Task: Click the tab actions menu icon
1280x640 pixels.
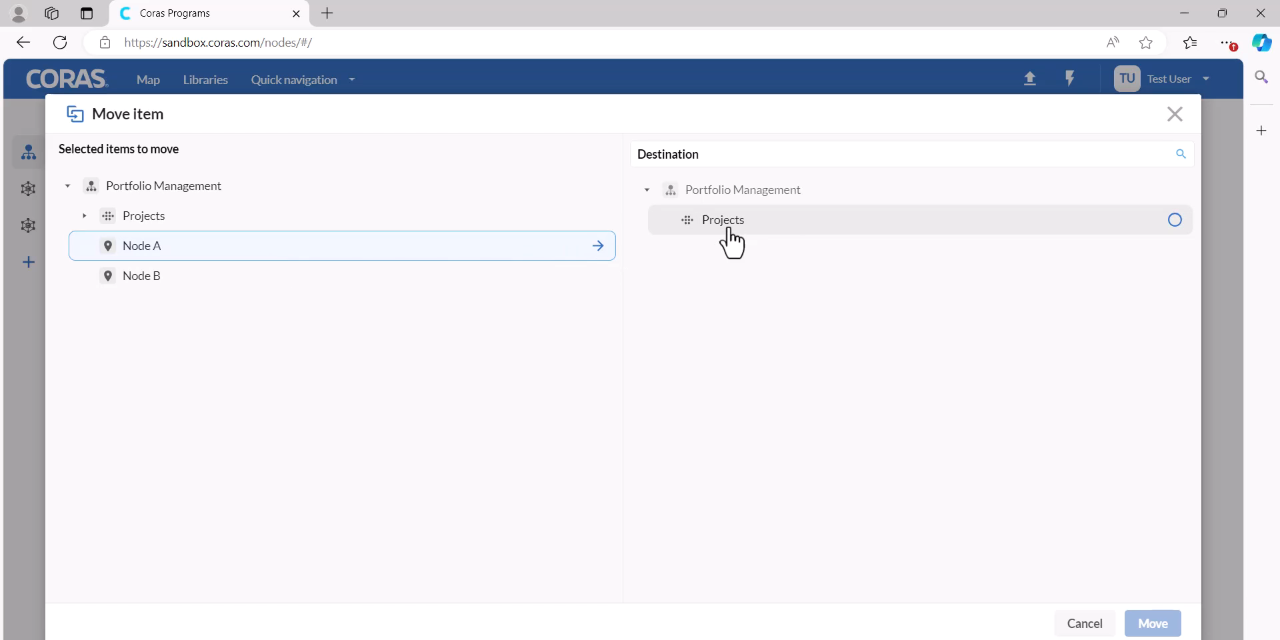Action: [x=87, y=13]
